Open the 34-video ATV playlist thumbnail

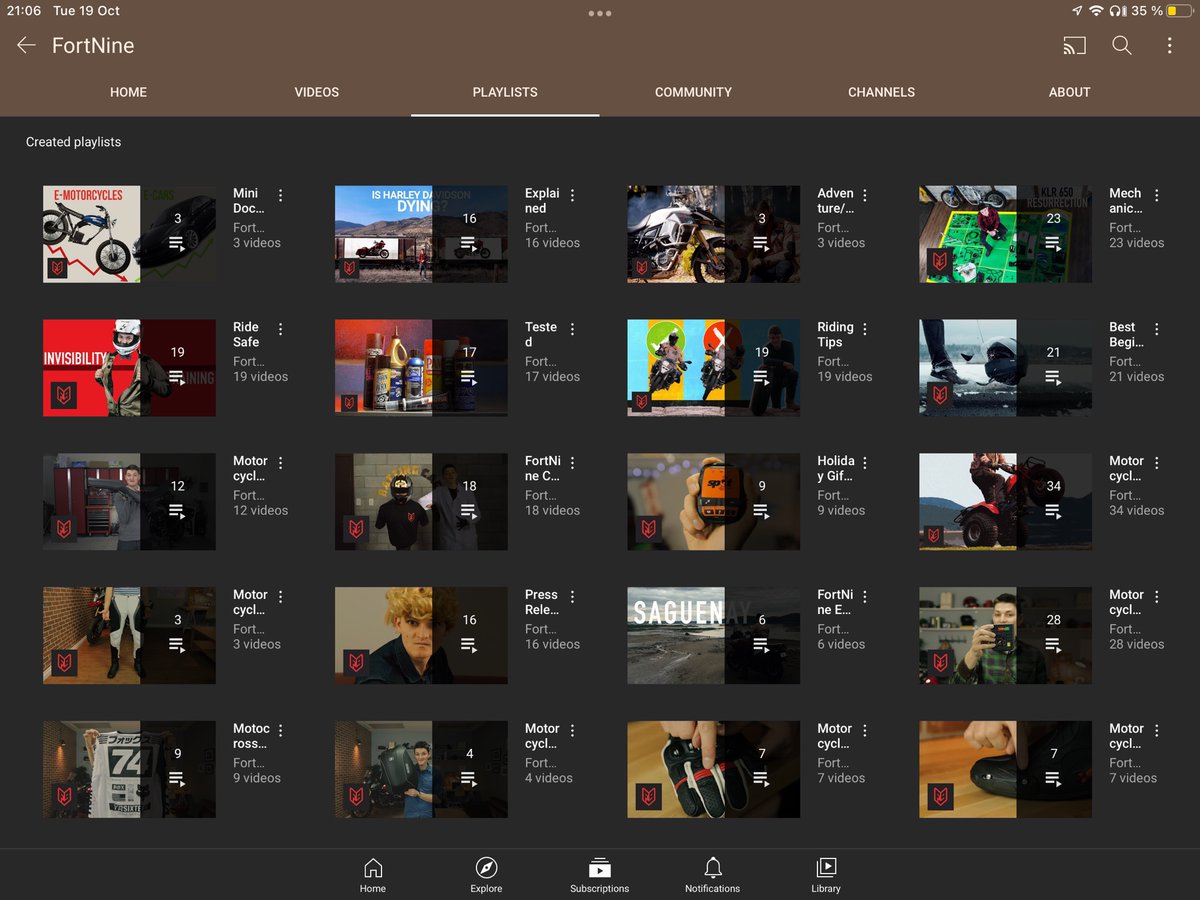point(1005,502)
